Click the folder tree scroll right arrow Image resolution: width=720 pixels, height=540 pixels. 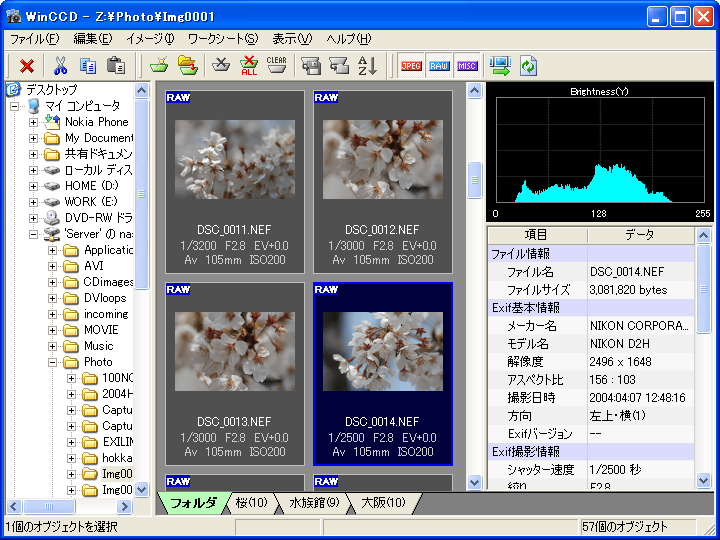point(124,506)
